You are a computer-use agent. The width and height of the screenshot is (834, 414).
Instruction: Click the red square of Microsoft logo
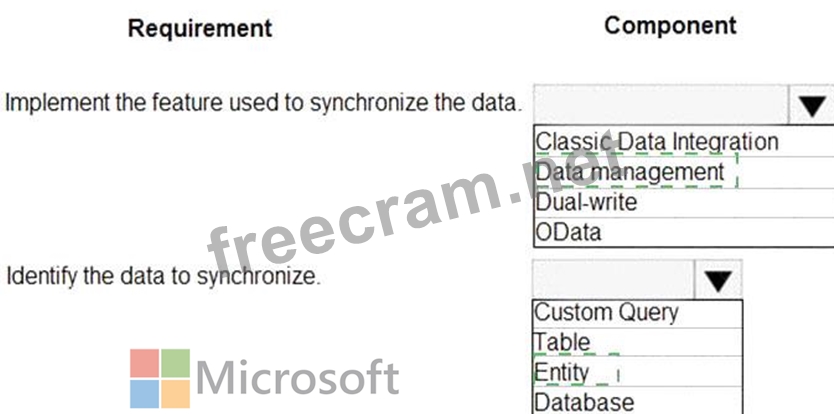(x=144, y=363)
